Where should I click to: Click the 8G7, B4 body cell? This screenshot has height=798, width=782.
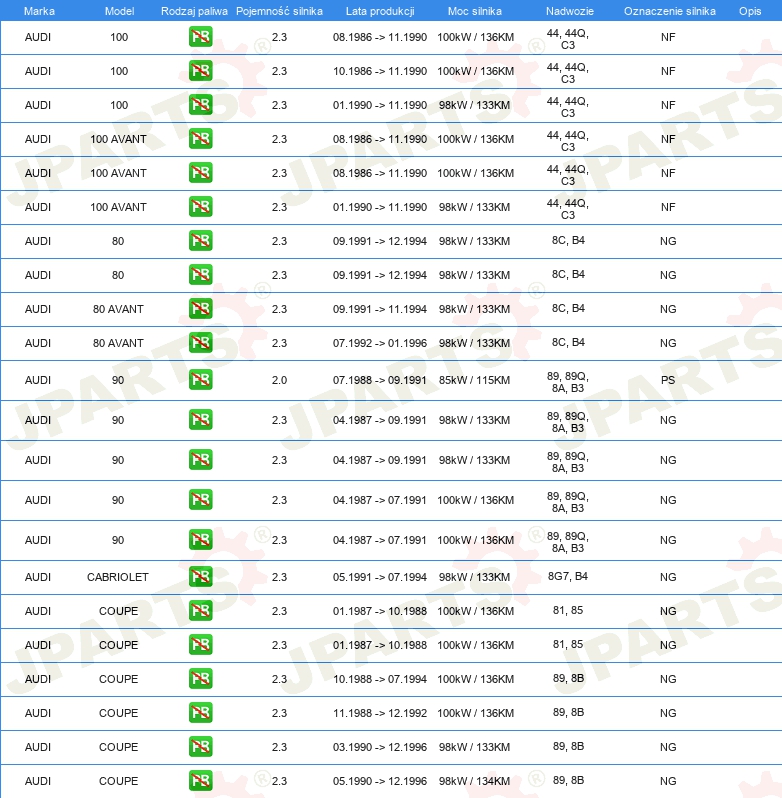pyautogui.click(x=568, y=576)
